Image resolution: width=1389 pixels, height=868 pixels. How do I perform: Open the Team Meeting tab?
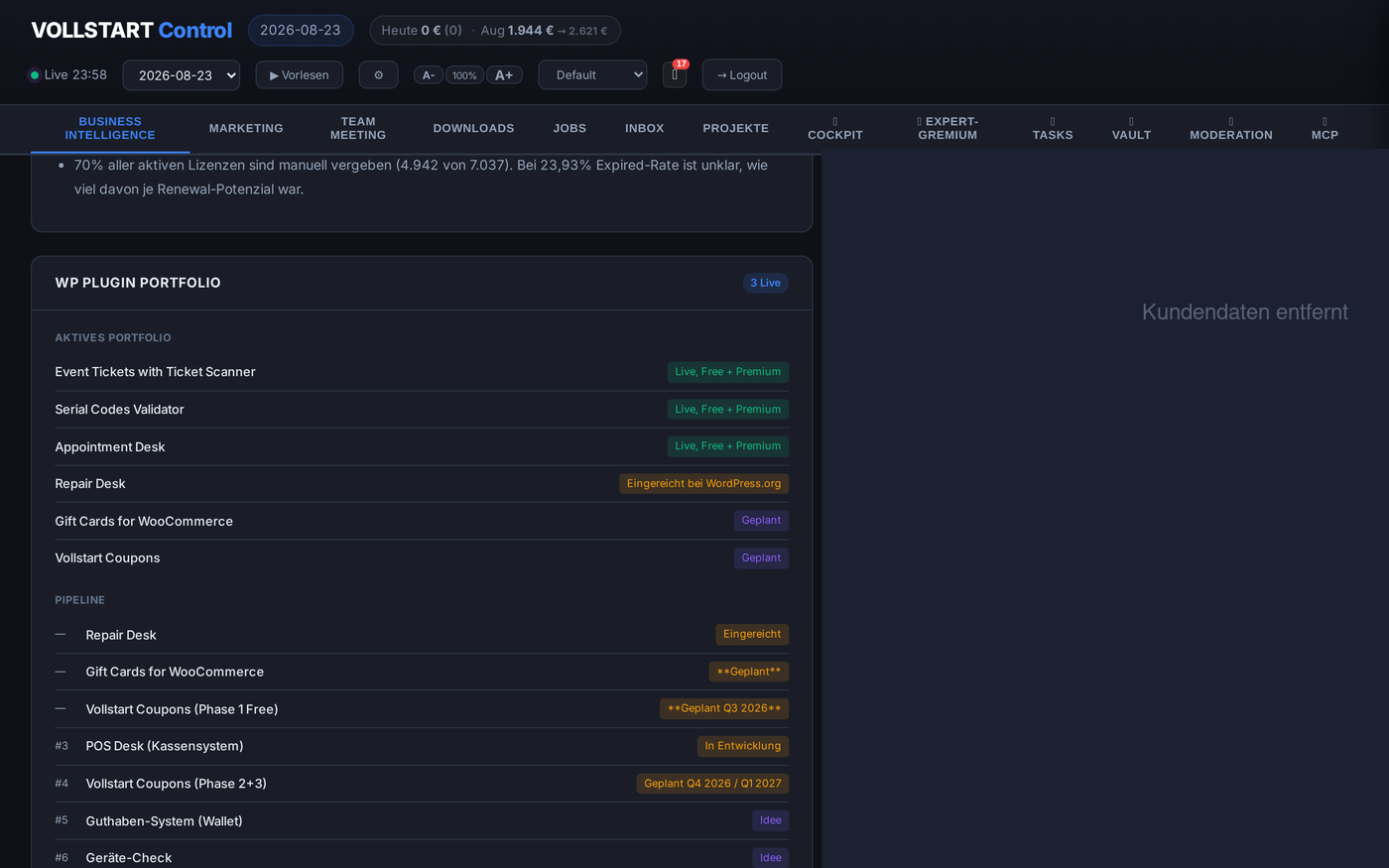point(358,128)
